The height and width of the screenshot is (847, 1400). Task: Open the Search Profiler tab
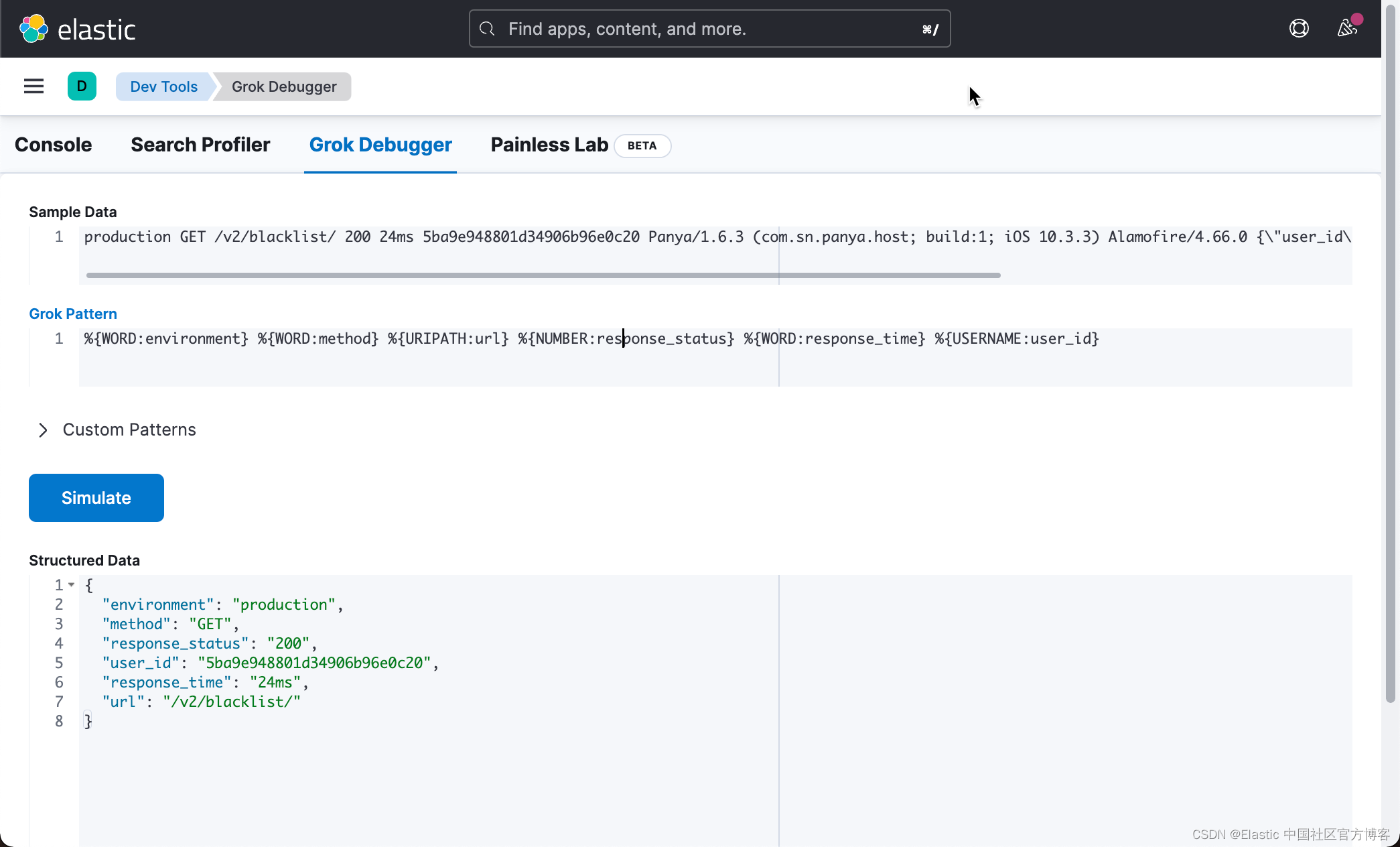click(x=200, y=145)
